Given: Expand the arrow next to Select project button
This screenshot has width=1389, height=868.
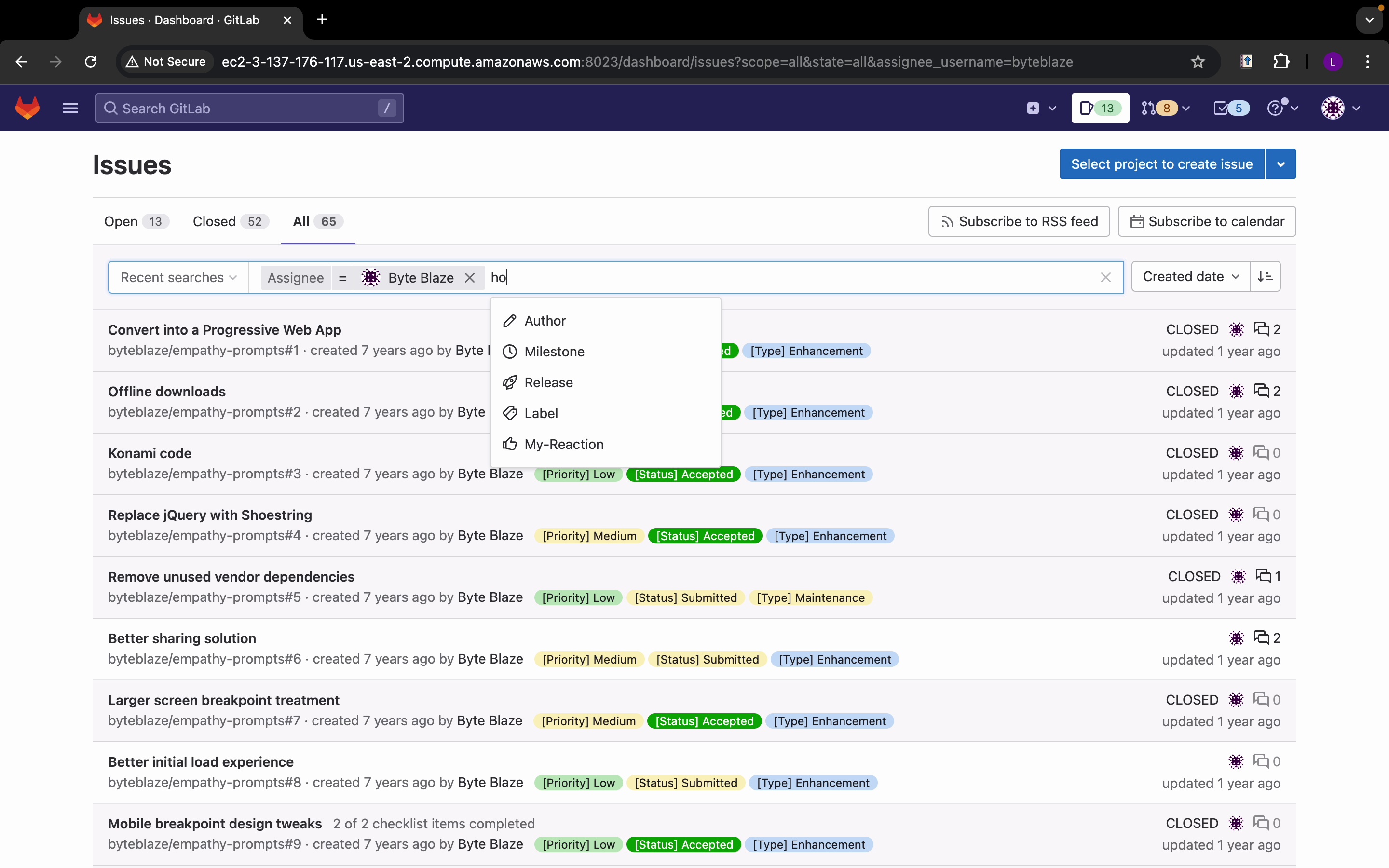Looking at the screenshot, I should 1280,164.
